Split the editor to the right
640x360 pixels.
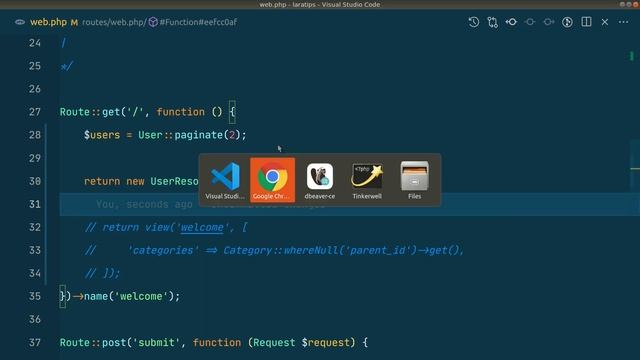pos(586,22)
